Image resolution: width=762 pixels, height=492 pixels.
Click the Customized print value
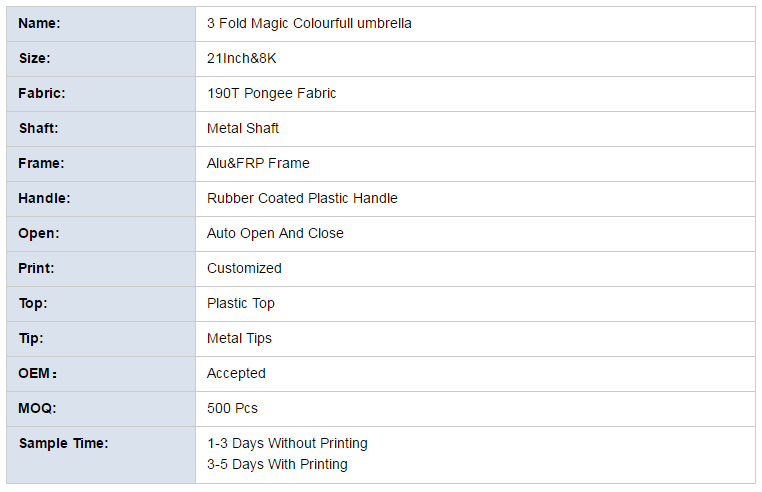[244, 268]
